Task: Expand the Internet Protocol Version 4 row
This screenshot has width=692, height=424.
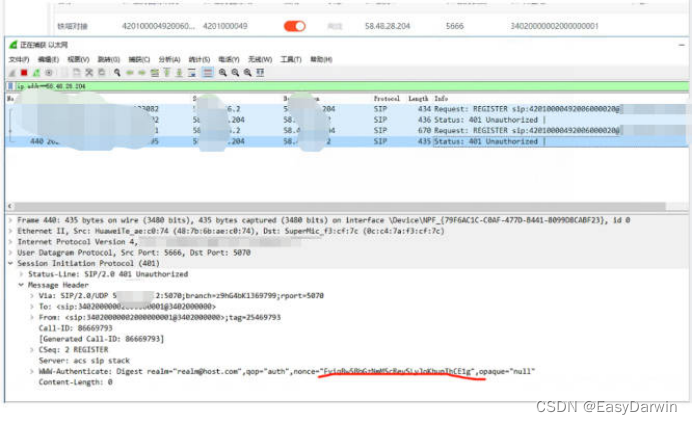Action: click(x=11, y=242)
